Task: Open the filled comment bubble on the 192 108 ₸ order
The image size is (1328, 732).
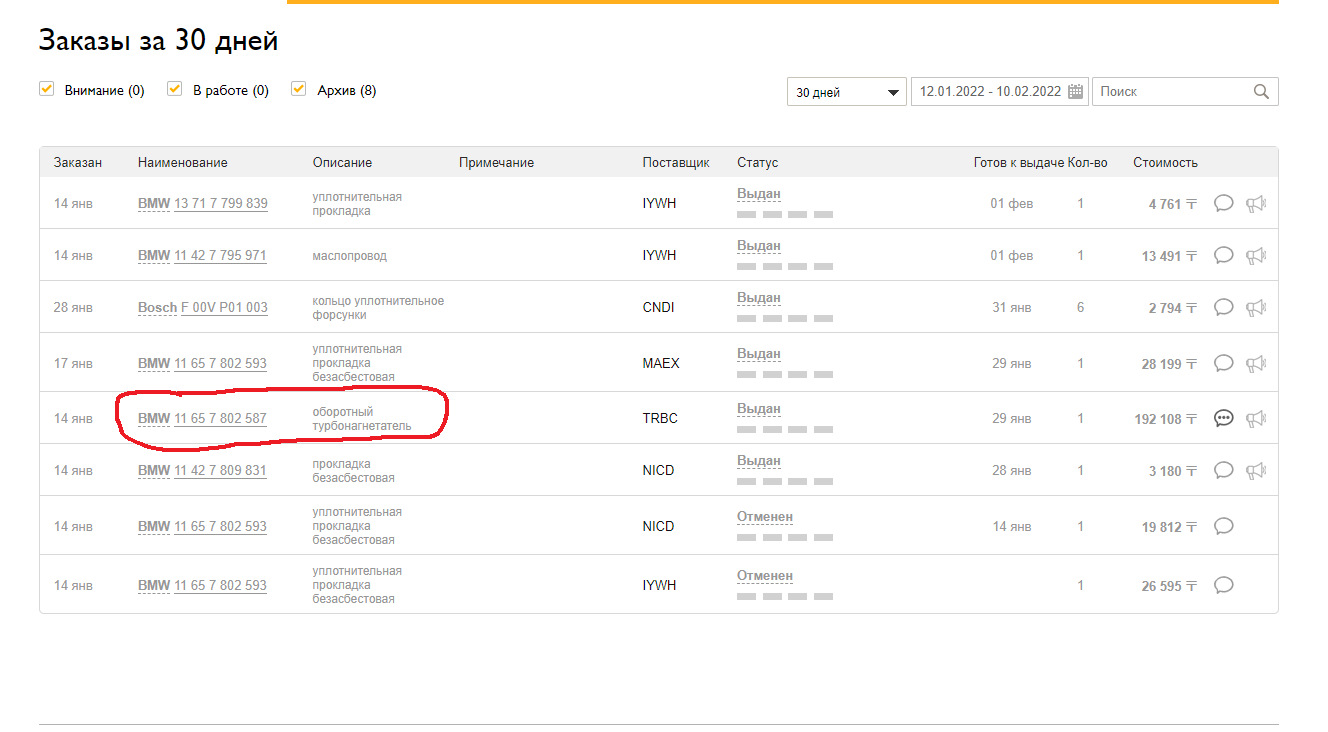Action: (1223, 418)
